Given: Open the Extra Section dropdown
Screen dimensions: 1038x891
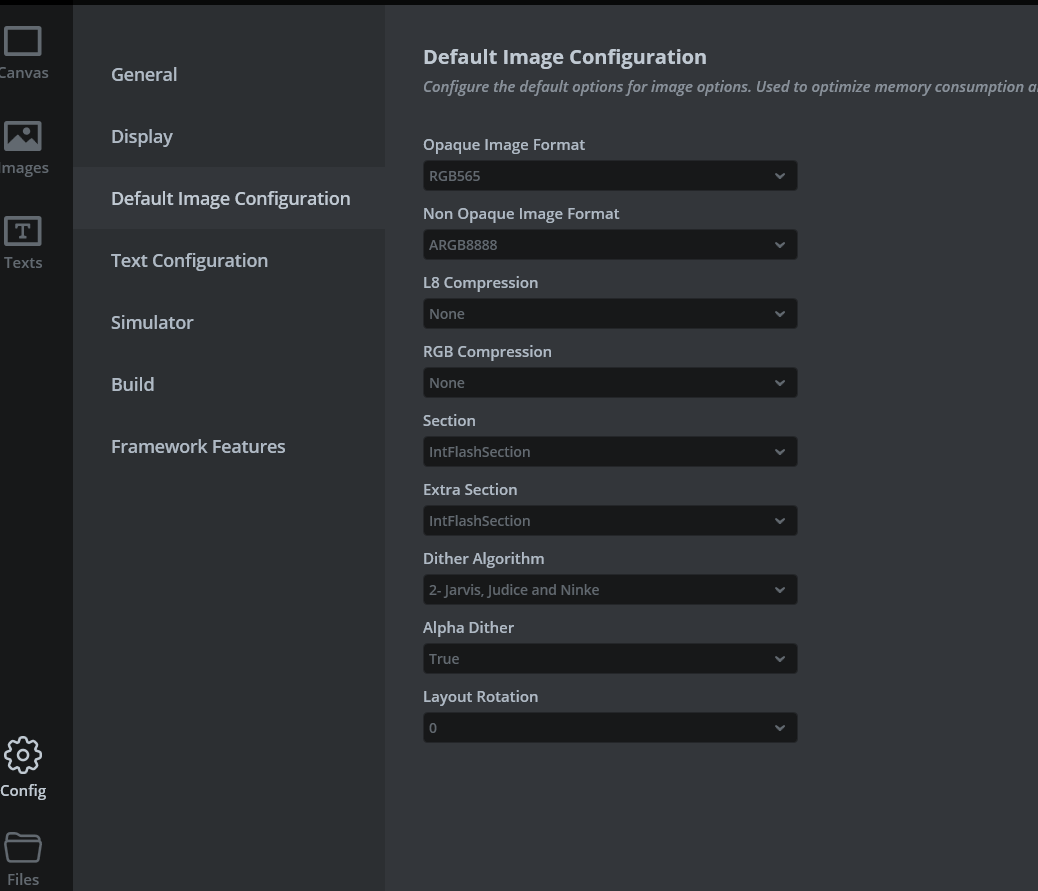Looking at the screenshot, I should [x=609, y=521].
